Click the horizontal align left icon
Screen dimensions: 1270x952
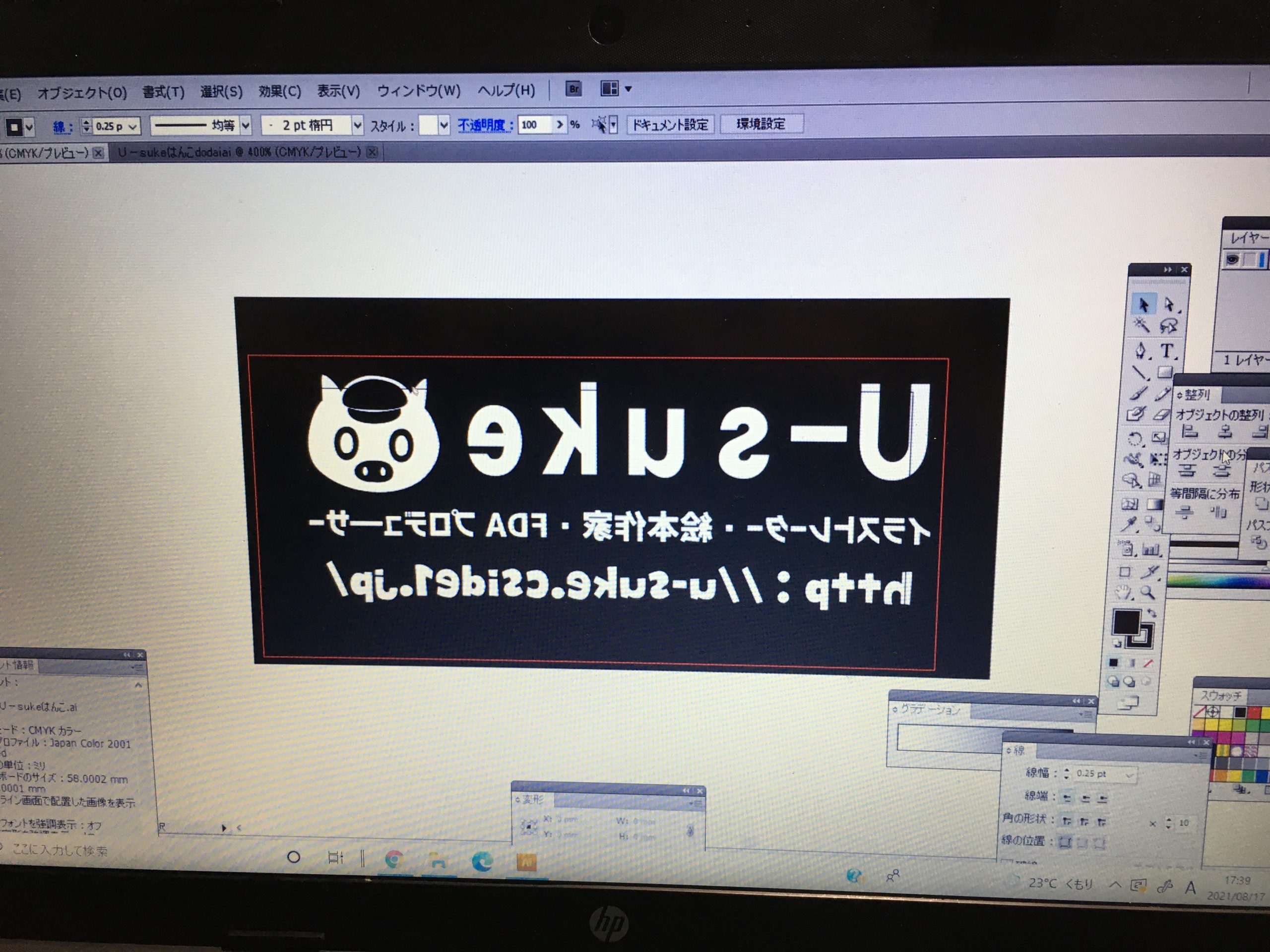[x=1190, y=431]
